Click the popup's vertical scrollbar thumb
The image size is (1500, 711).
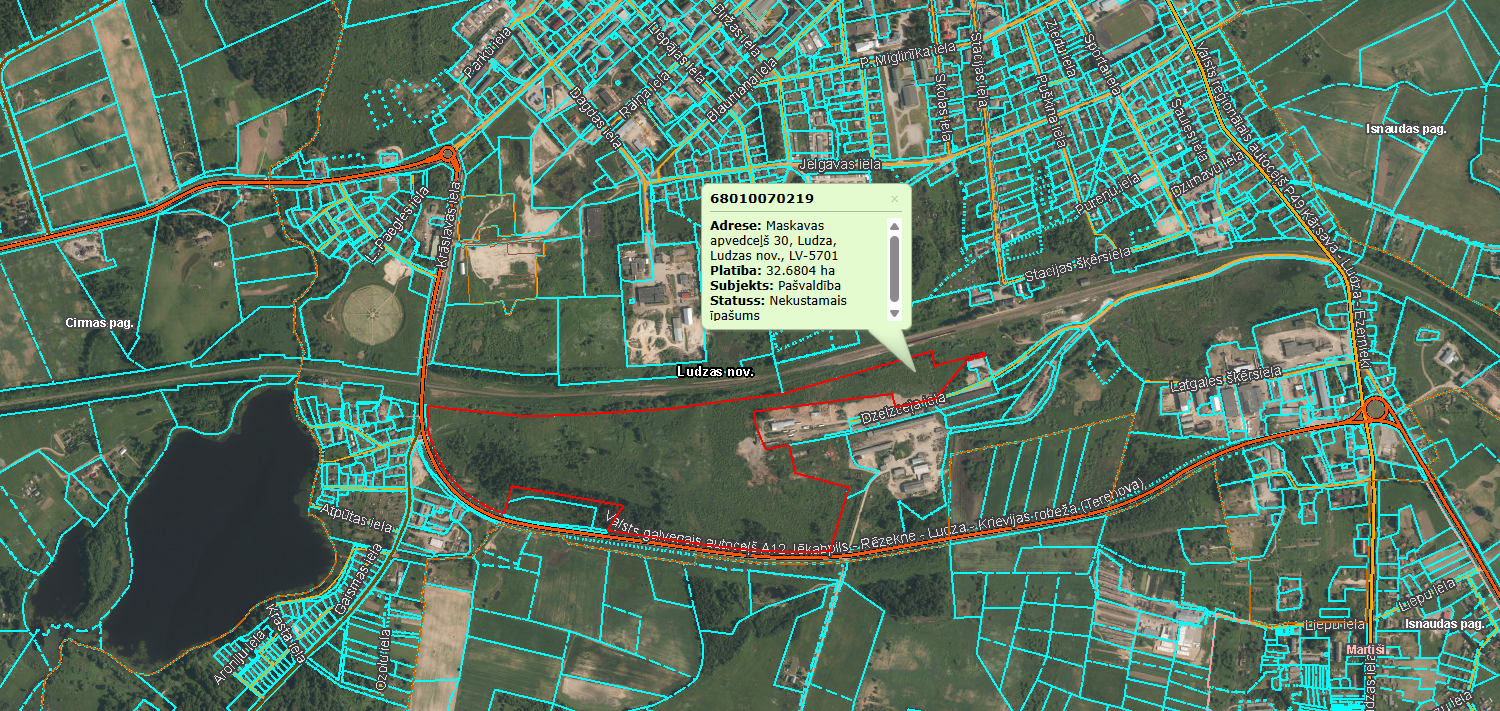[x=894, y=267]
